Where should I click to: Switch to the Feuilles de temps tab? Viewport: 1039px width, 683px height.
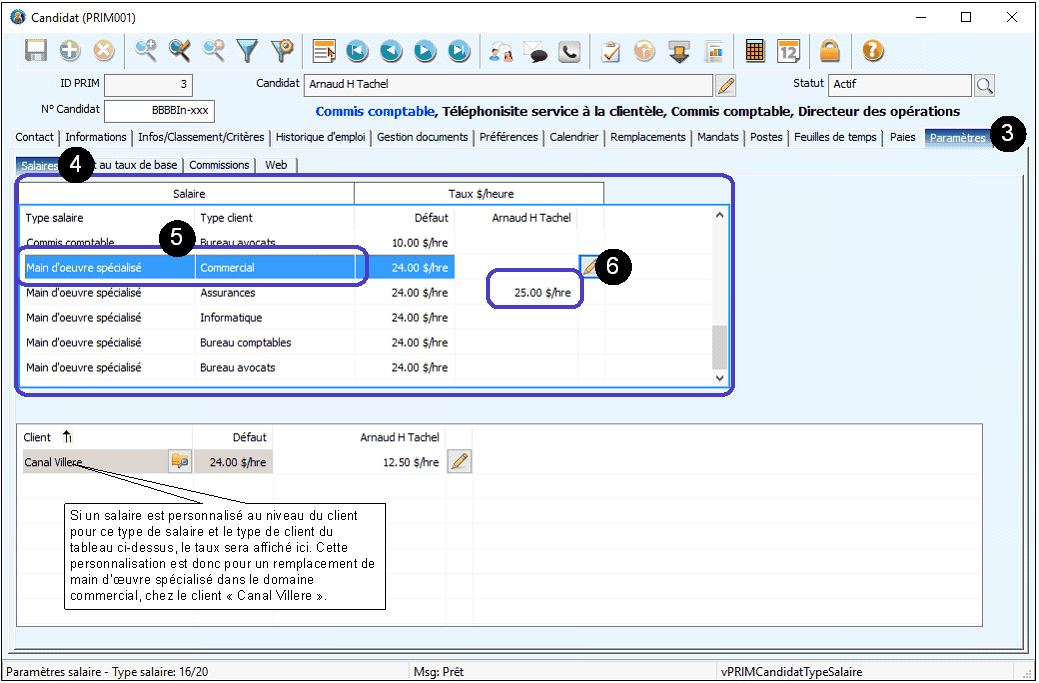(x=835, y=137)
